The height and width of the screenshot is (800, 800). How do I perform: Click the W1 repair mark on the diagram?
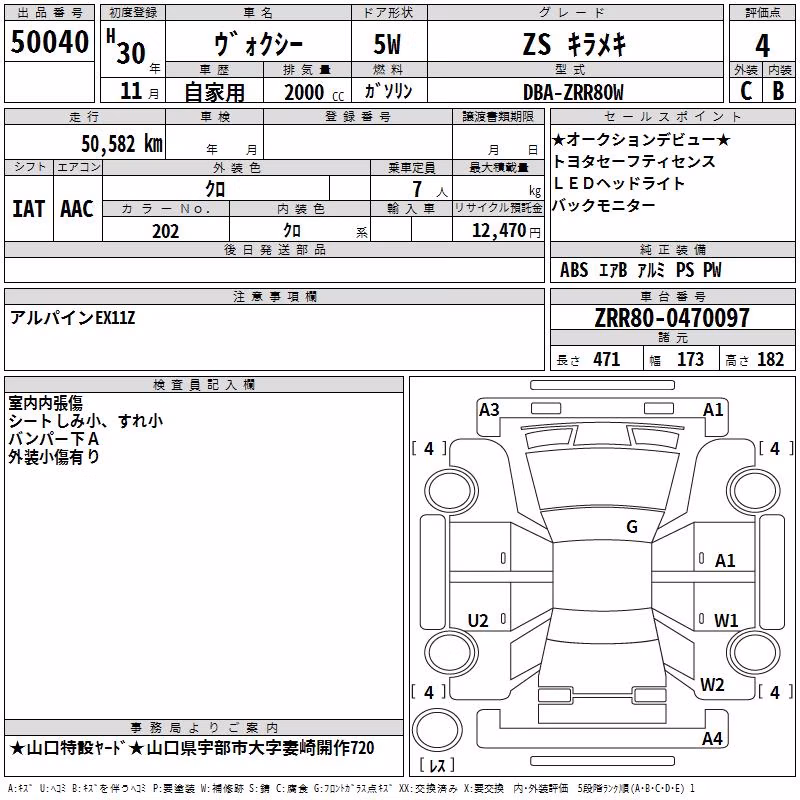click(x=726, y=620)
